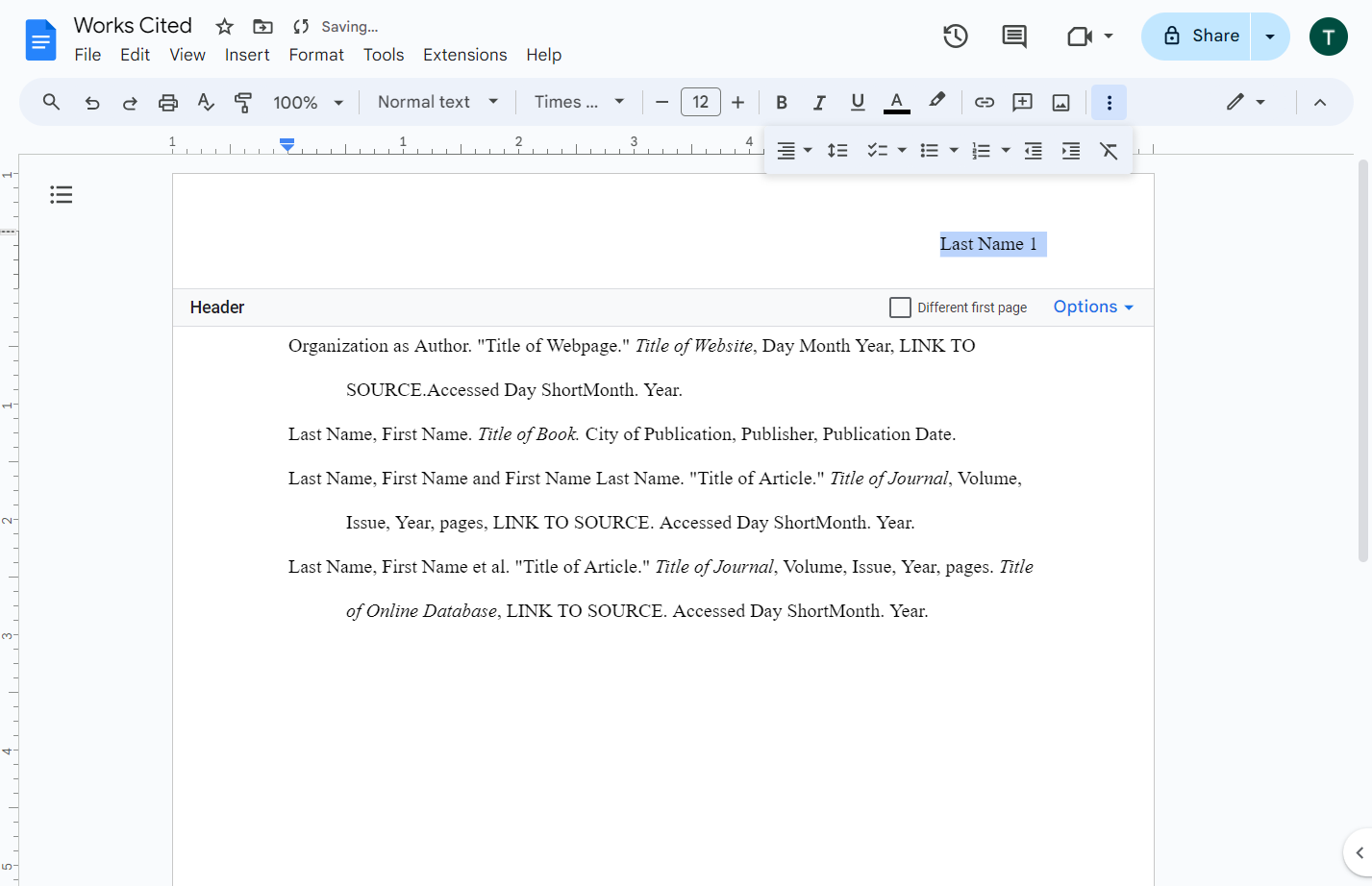This screenshot has width=1372, height=886.
Task: Increase paragraph indent
Action: point(1071,151)
